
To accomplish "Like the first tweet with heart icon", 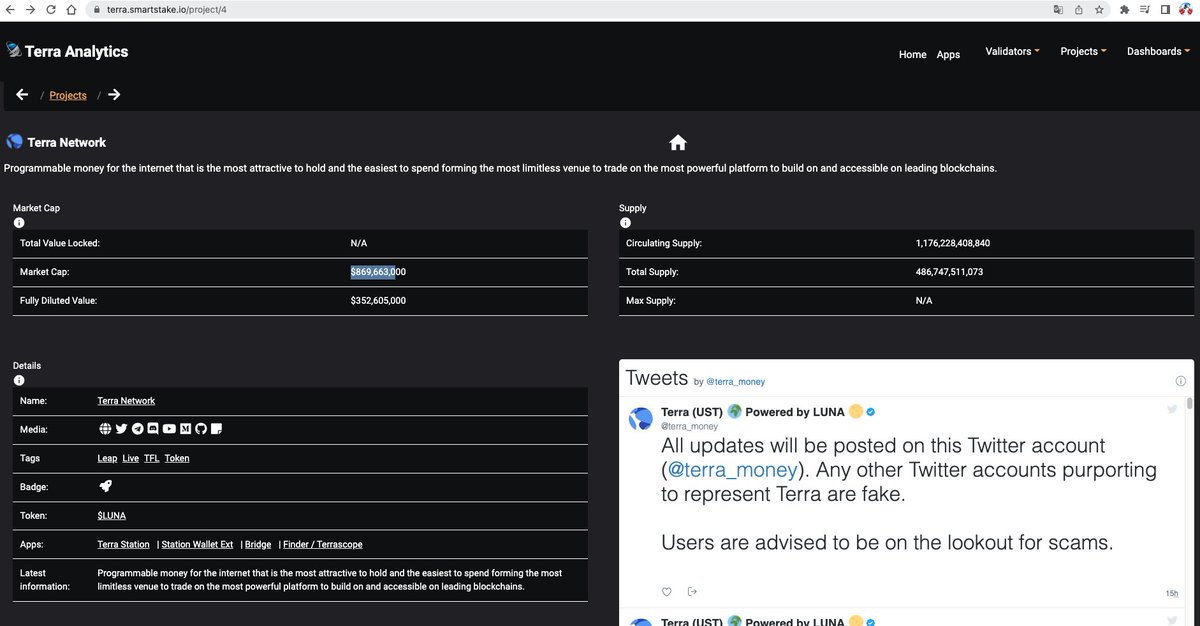I will tap(667, 591).
